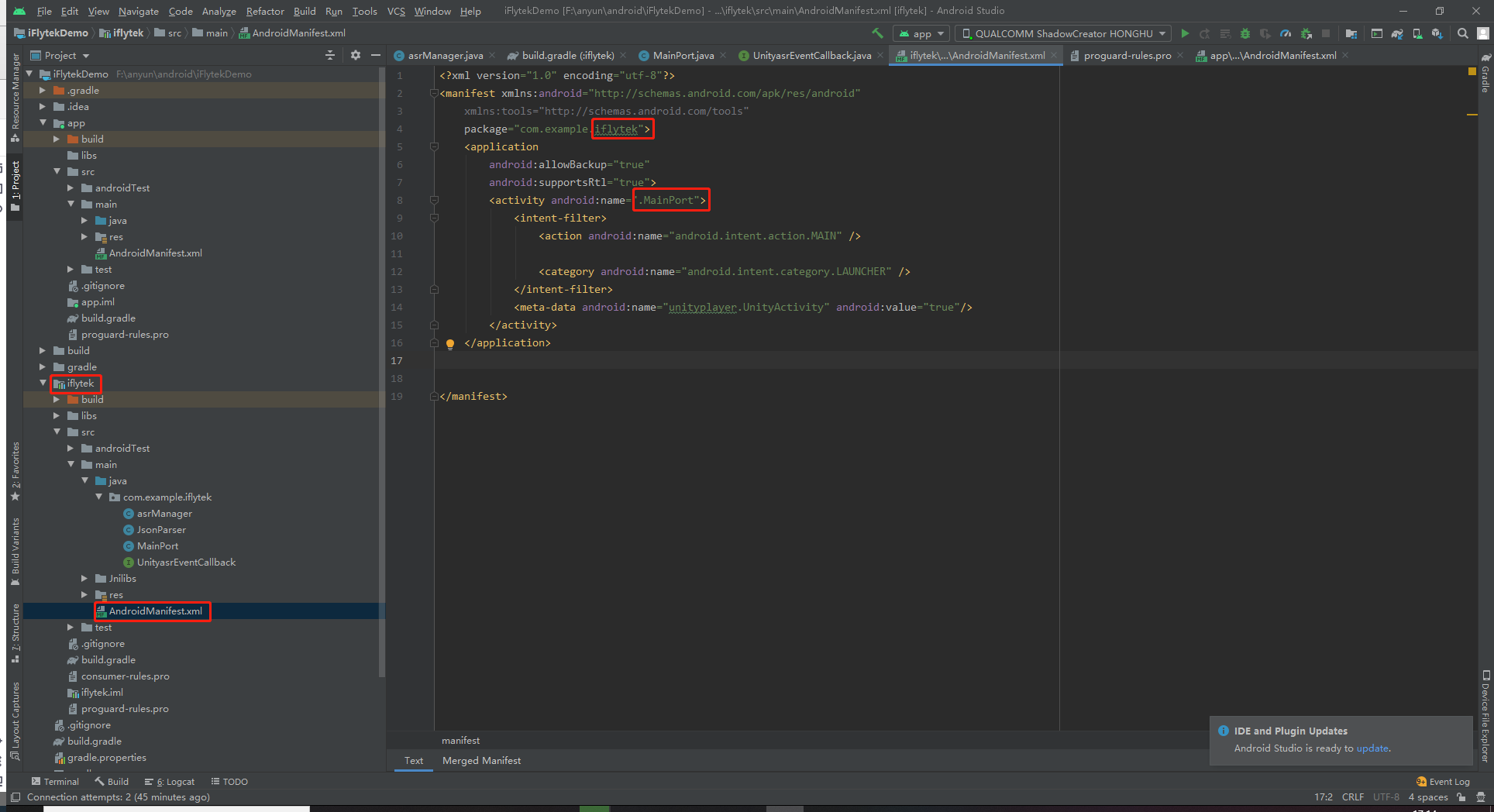The image size is (1494, 812).
Task: Click the Sync Project with Gradle icon
Action: pos(1397,33)
